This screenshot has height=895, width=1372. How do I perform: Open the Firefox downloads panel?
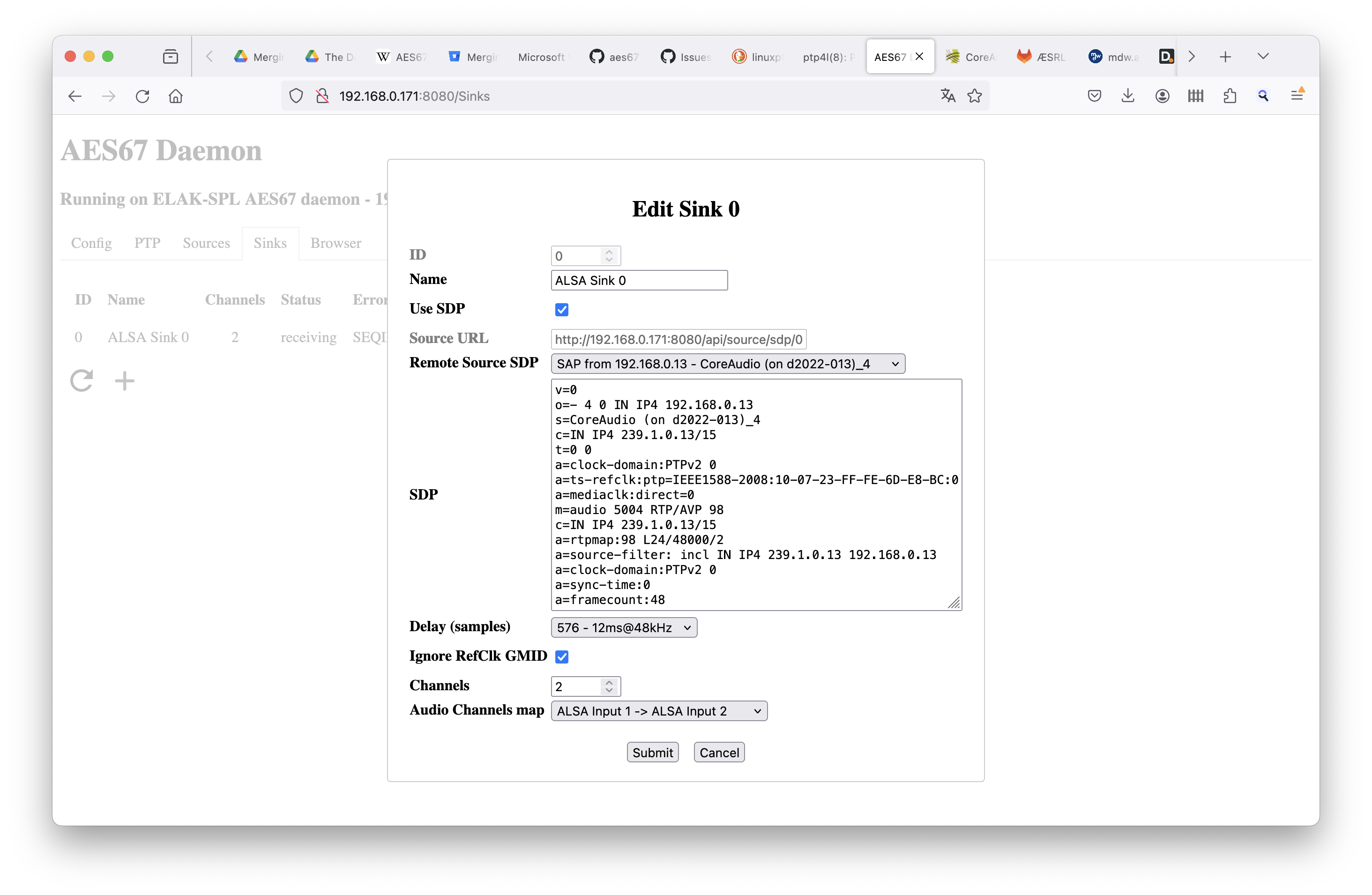point(1128,96)
